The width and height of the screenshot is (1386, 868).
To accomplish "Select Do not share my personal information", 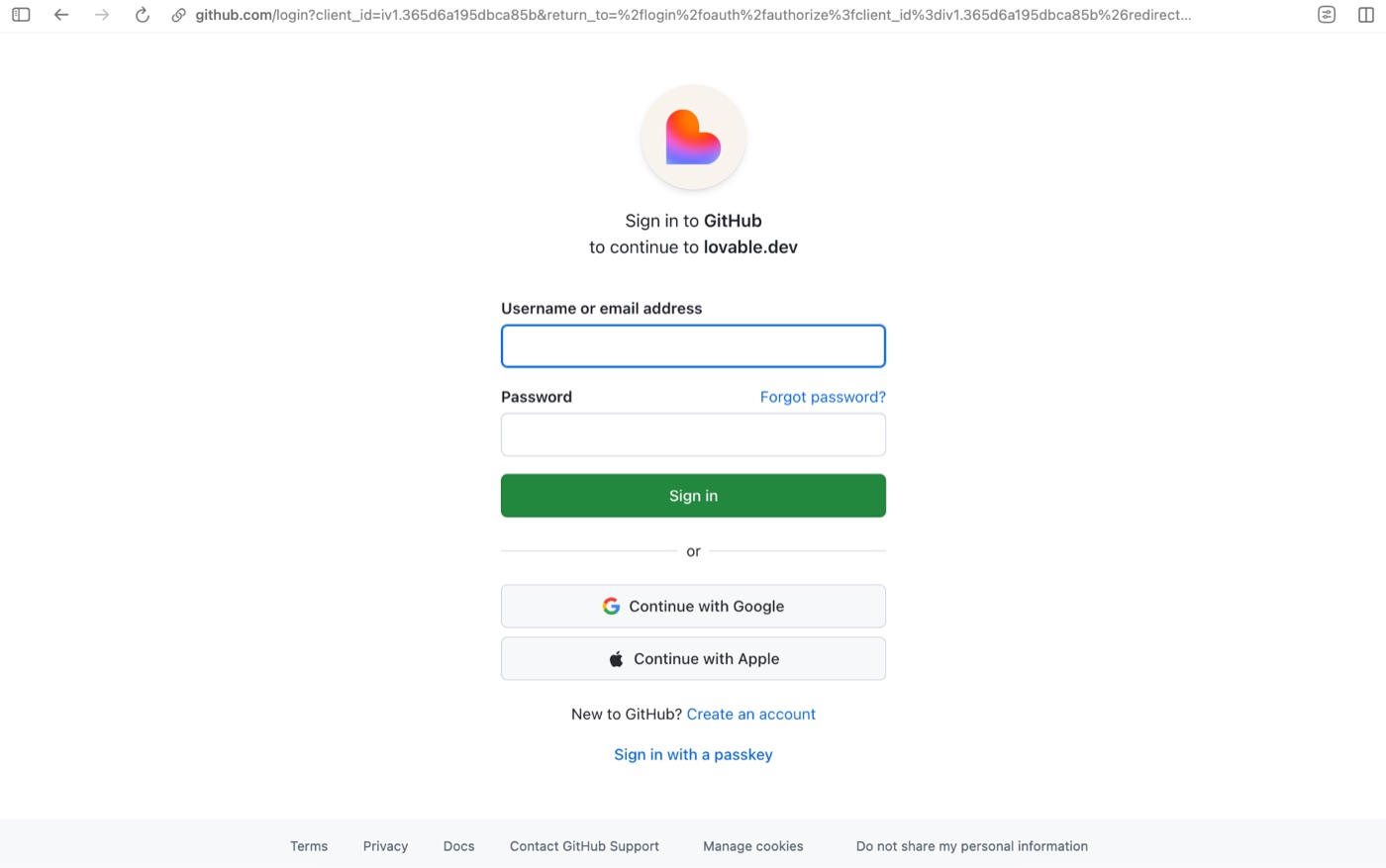I will [972, 846].
